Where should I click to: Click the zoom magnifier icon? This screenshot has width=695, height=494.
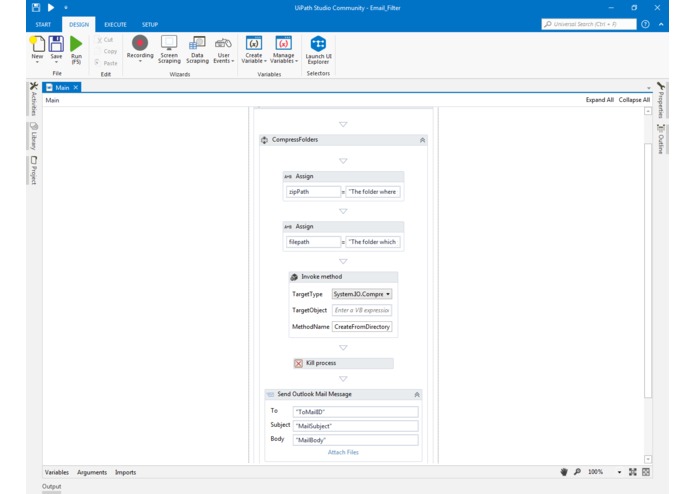(577, 472)
